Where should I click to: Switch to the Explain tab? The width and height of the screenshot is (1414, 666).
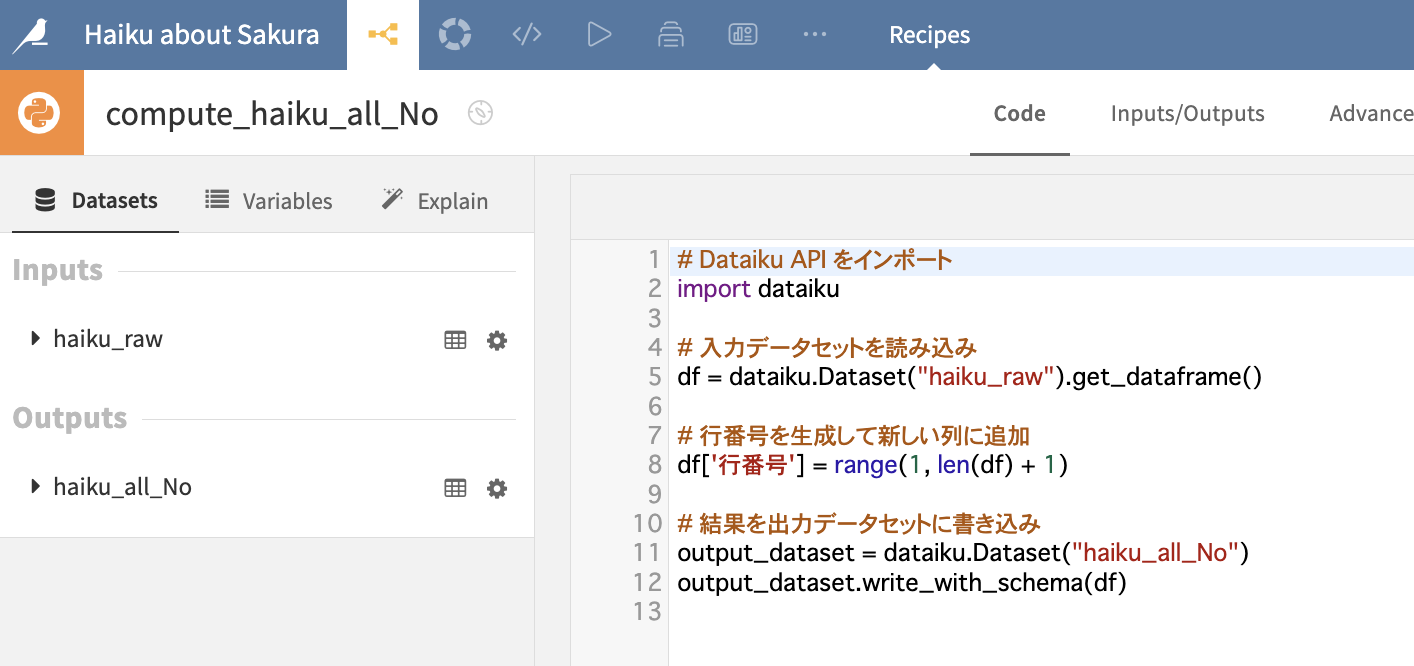pyautogui.click(x=435, y=201)
